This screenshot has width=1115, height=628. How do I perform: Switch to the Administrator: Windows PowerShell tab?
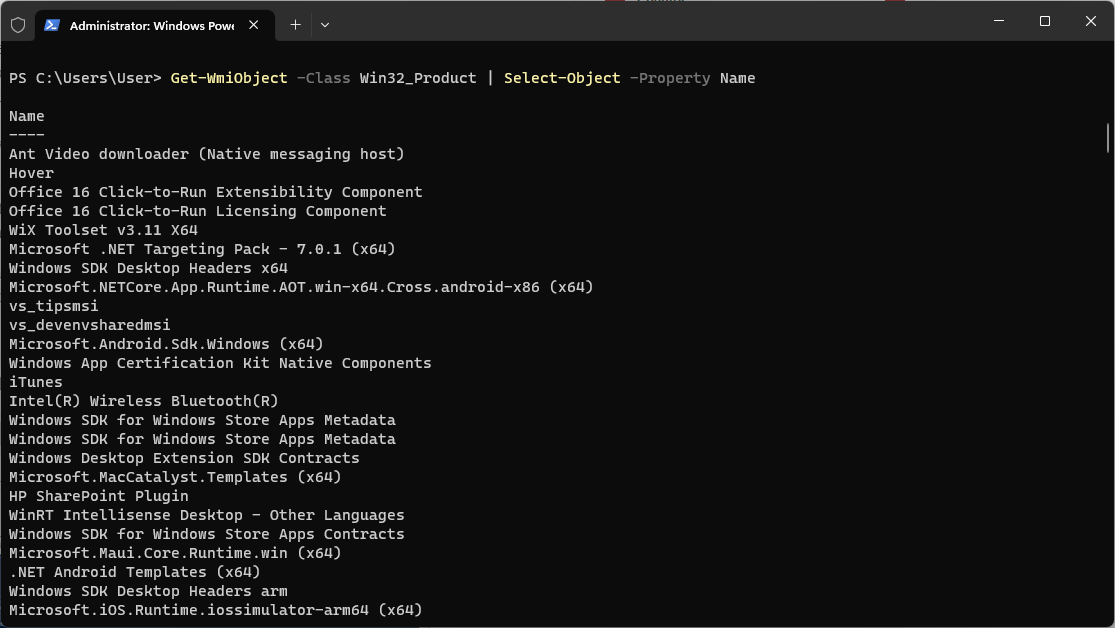155,26
